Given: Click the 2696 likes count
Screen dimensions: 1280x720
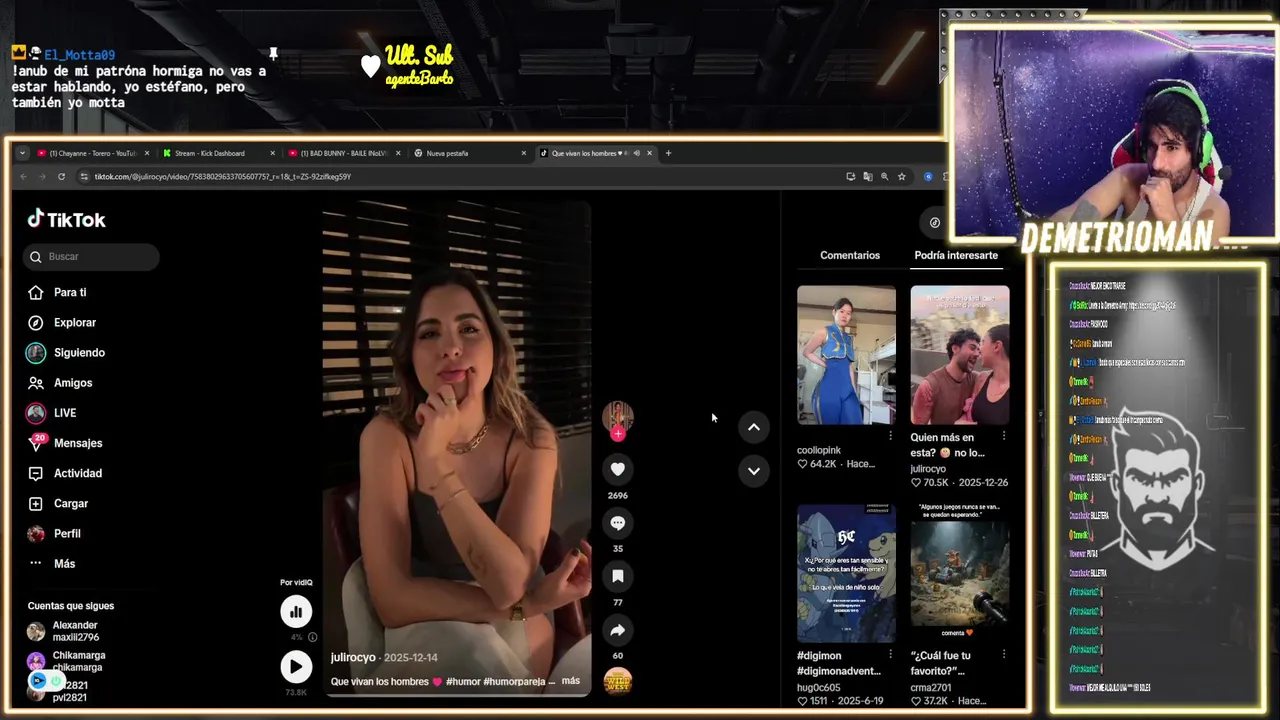Looking at the screenshot, I should click(617, 495).
